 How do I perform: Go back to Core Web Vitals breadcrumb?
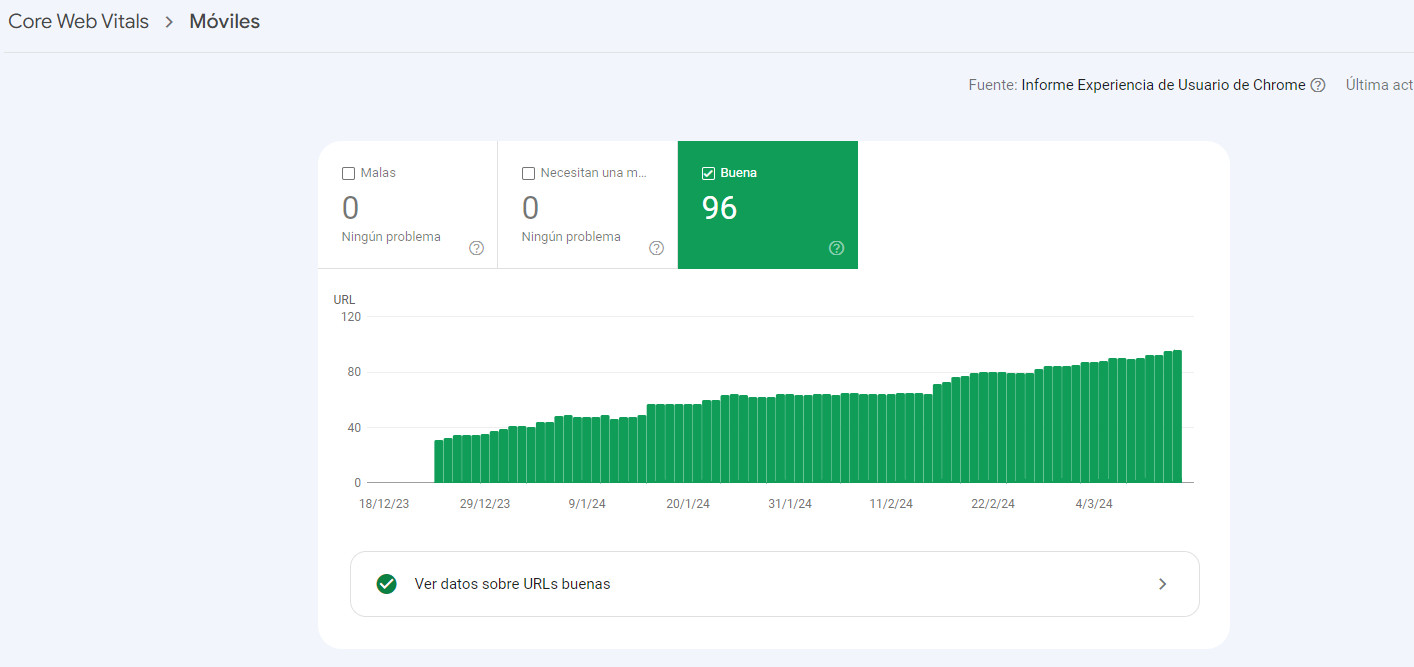78,22
